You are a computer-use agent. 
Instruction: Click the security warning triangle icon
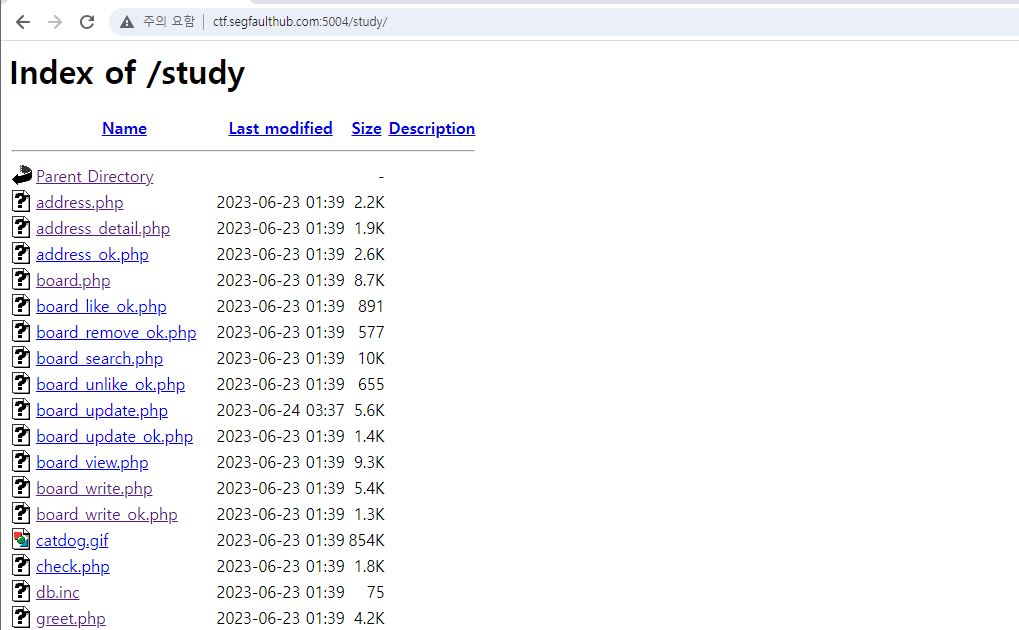[x=127, y=22]
